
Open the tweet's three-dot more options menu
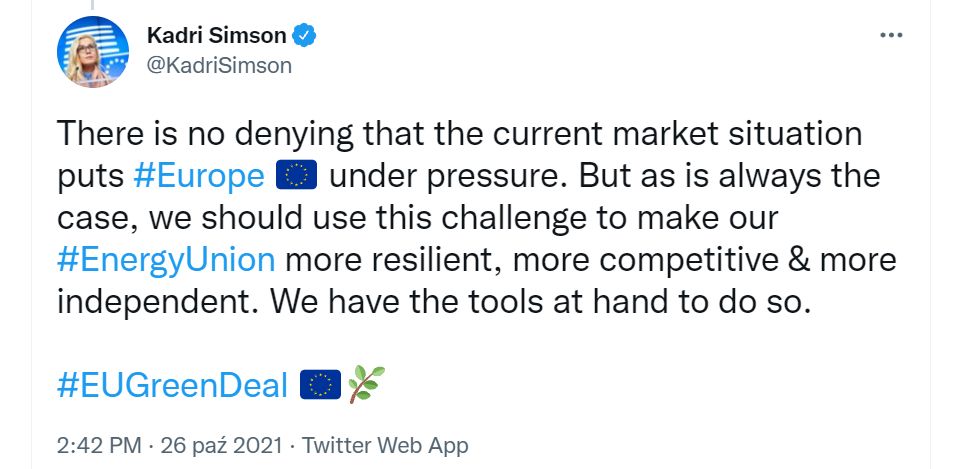click(890, 36)
